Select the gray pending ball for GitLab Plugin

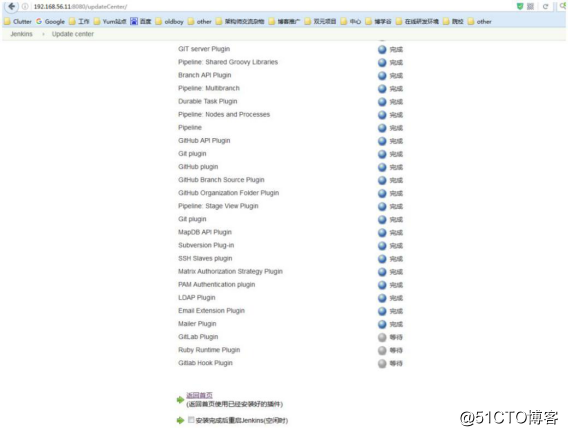tap(382, 337)
